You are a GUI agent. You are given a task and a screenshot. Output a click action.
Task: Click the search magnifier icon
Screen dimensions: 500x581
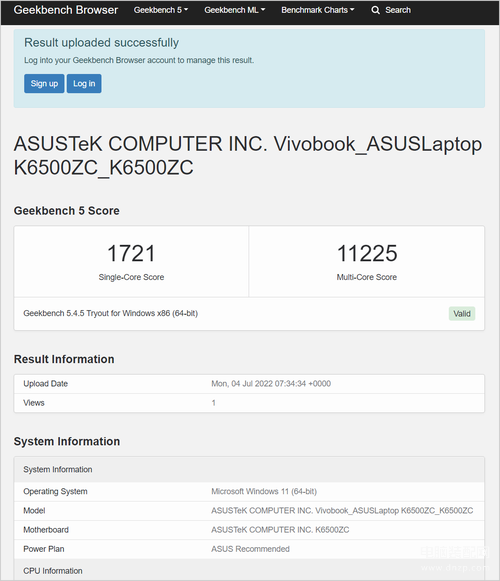point(375,10)
